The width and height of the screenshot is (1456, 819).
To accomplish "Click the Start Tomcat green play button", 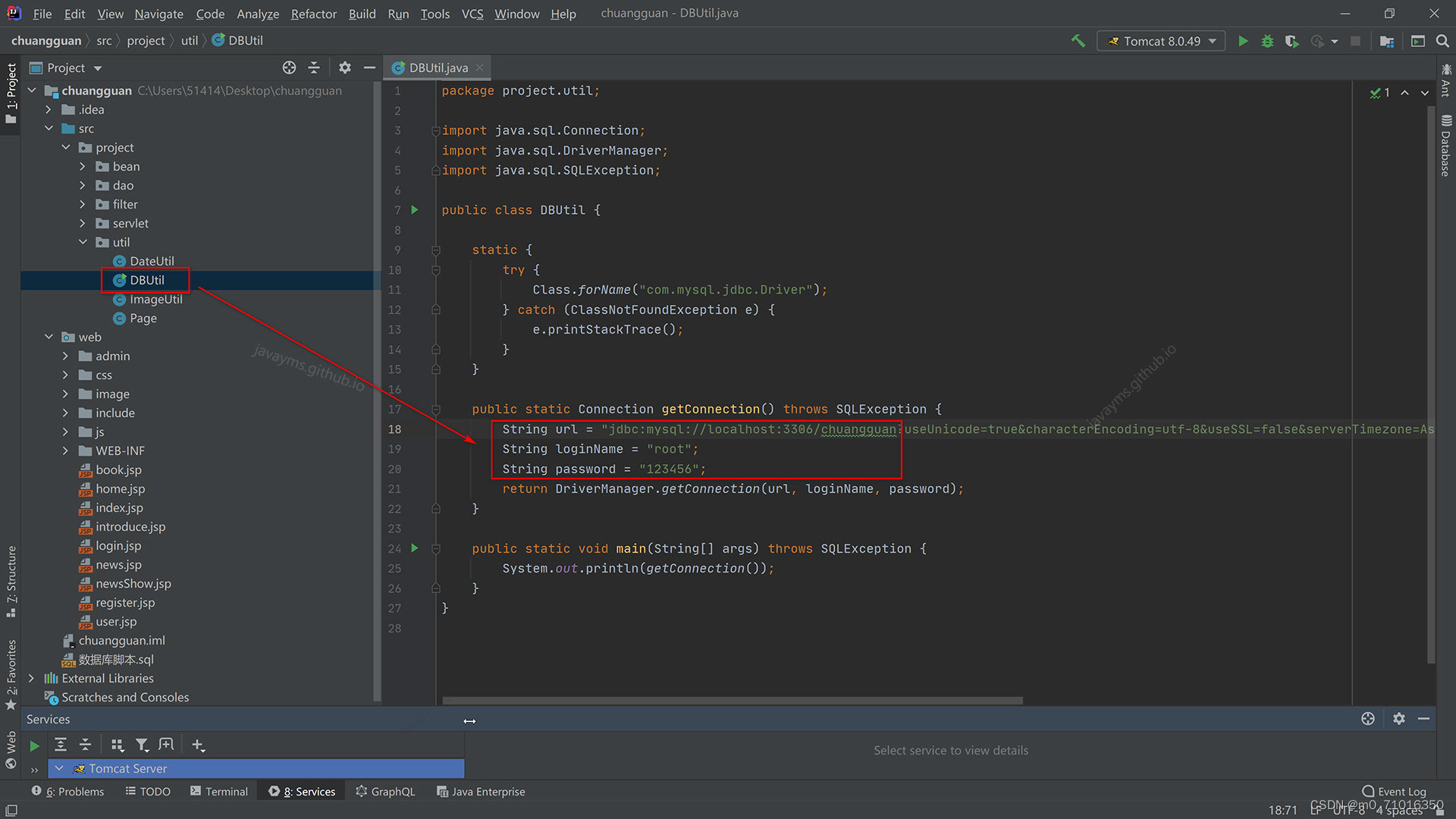I will point(1243,41).
